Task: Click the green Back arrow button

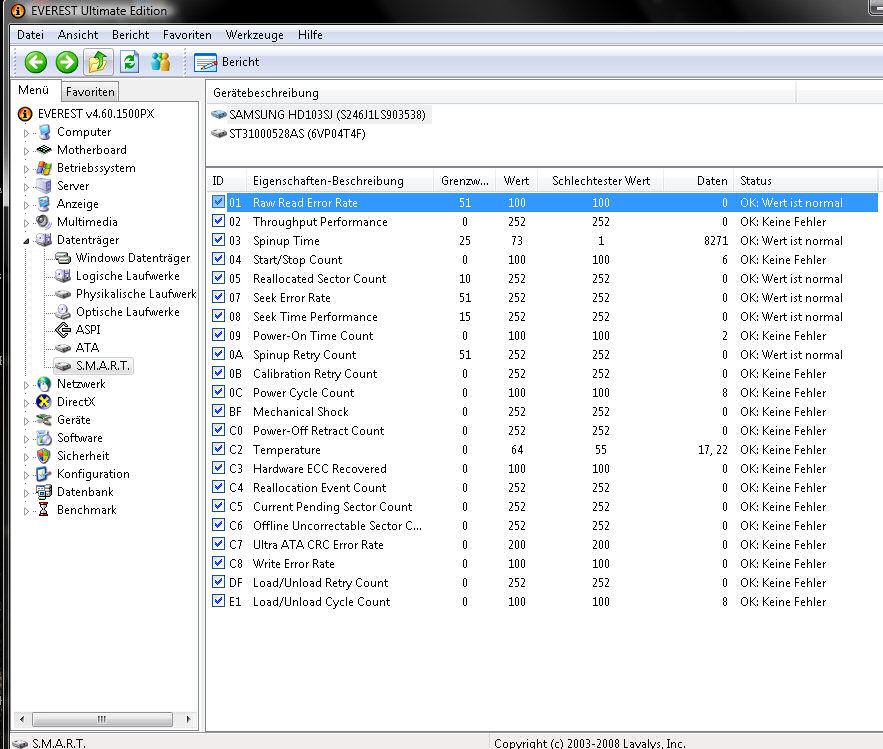Action: point(35,62)
